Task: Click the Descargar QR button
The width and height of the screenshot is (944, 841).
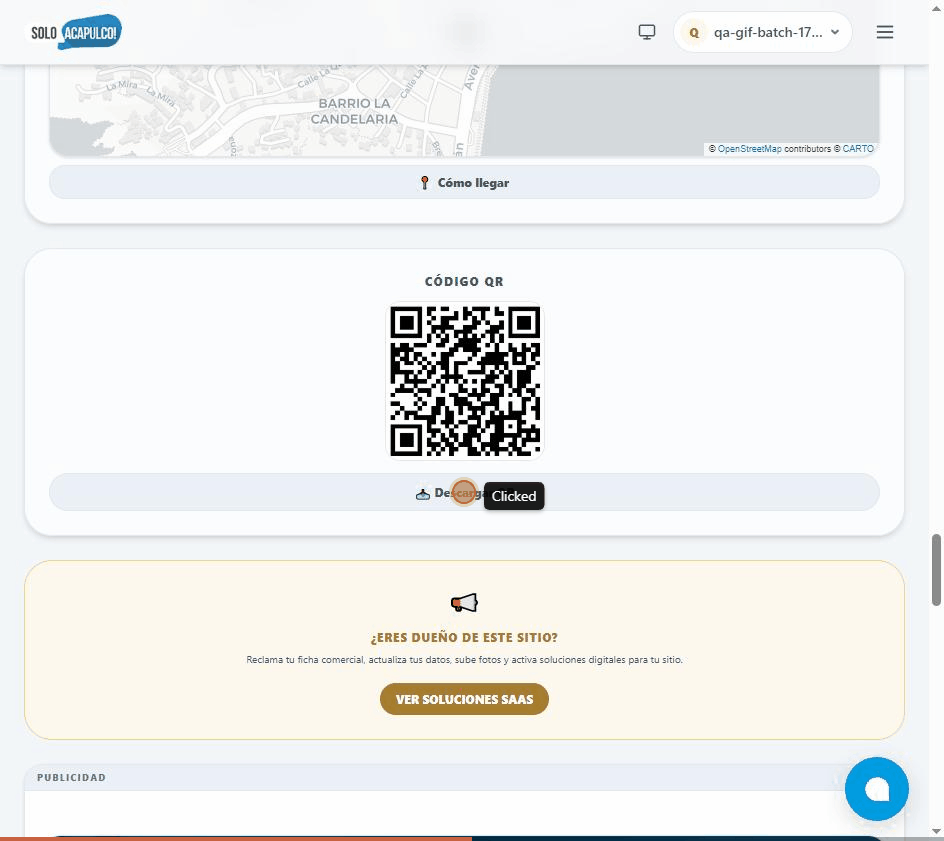Action: pos(464,492)
